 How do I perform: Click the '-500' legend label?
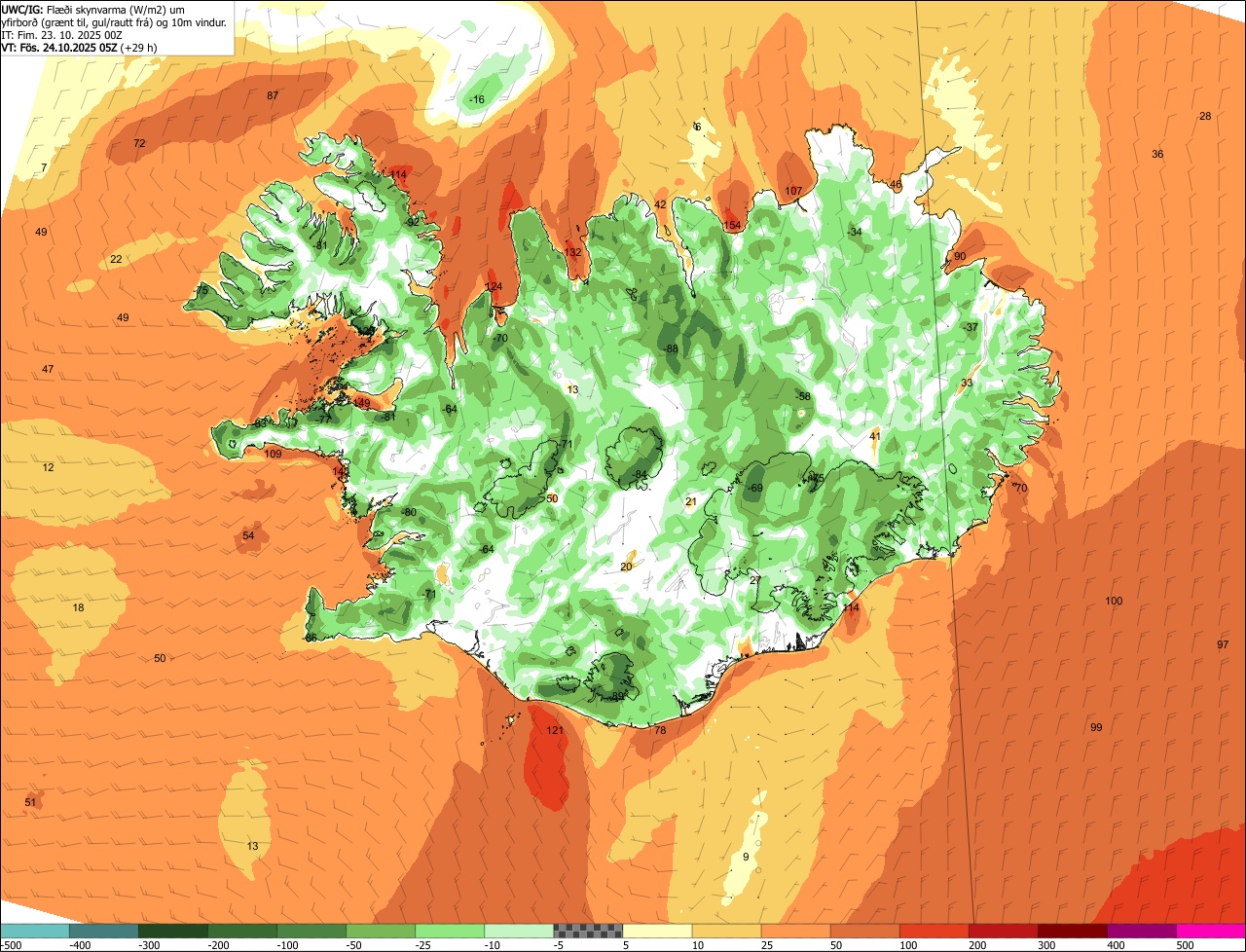point(11,944)
